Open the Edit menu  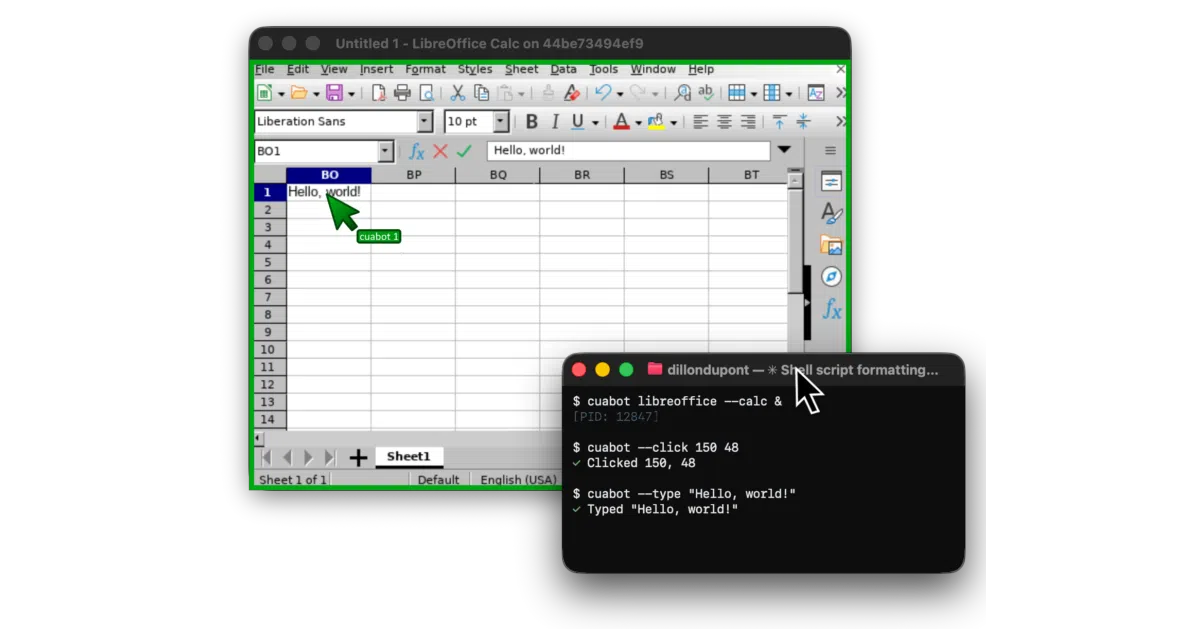pos(298,69)
